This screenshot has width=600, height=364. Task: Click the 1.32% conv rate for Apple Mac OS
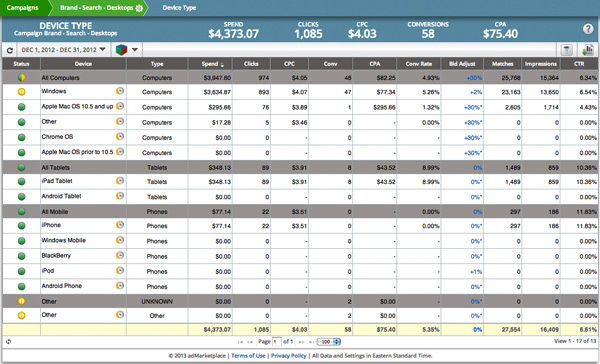tap(430, 108)
